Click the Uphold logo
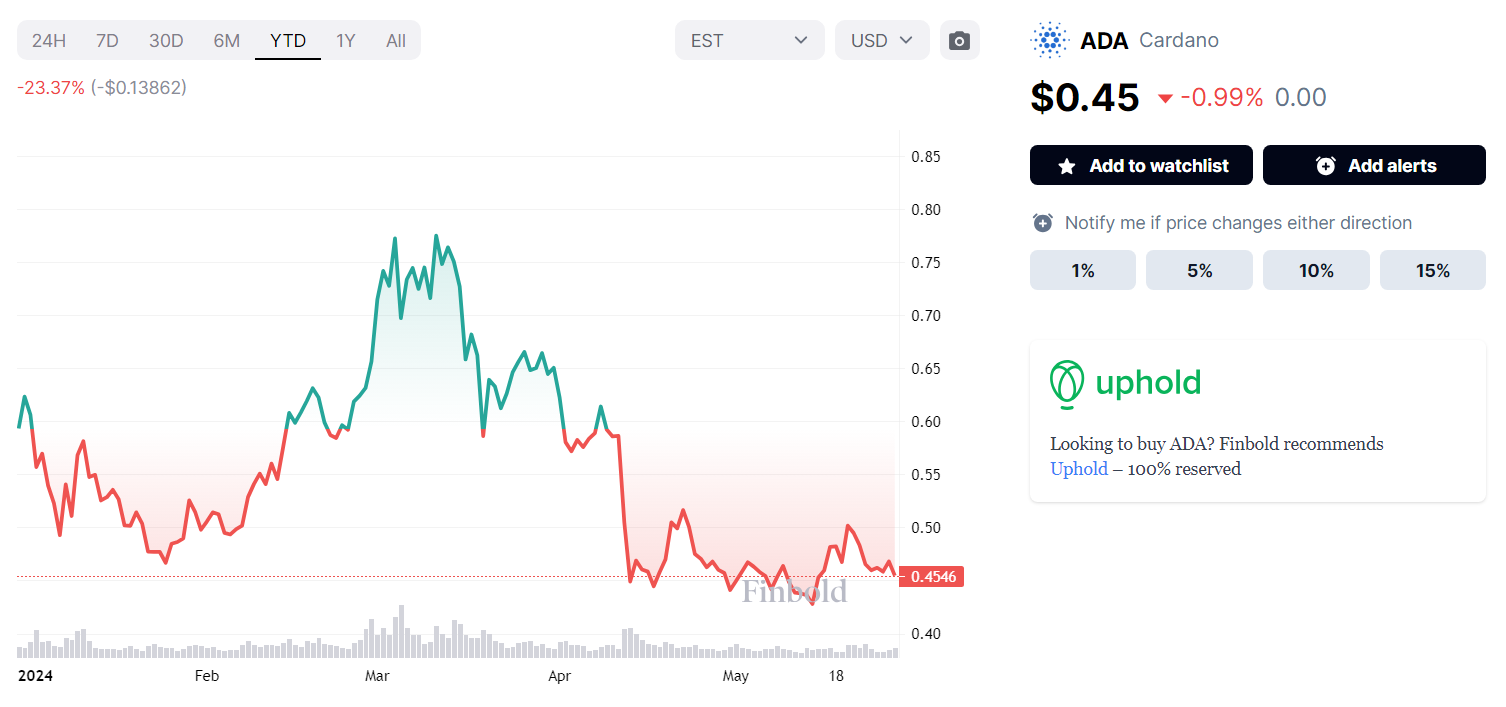 (1125, 383)
